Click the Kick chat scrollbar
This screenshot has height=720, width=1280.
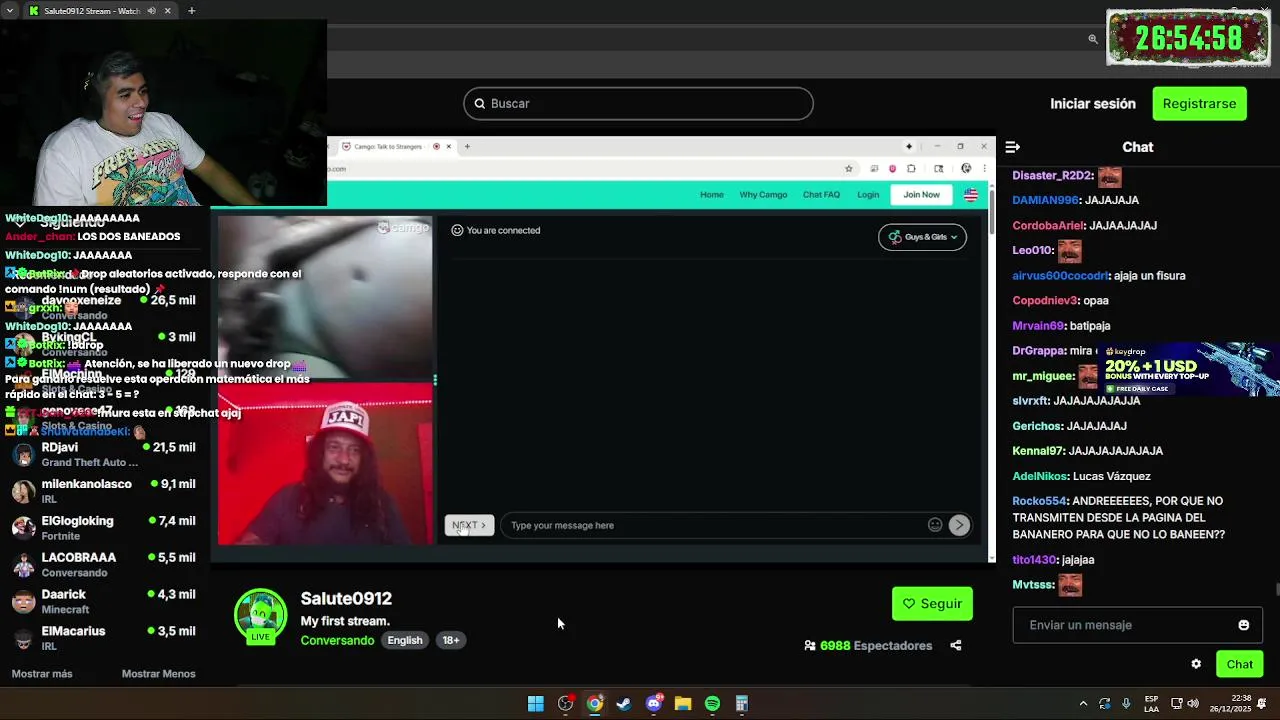[x=1276, y=590]
